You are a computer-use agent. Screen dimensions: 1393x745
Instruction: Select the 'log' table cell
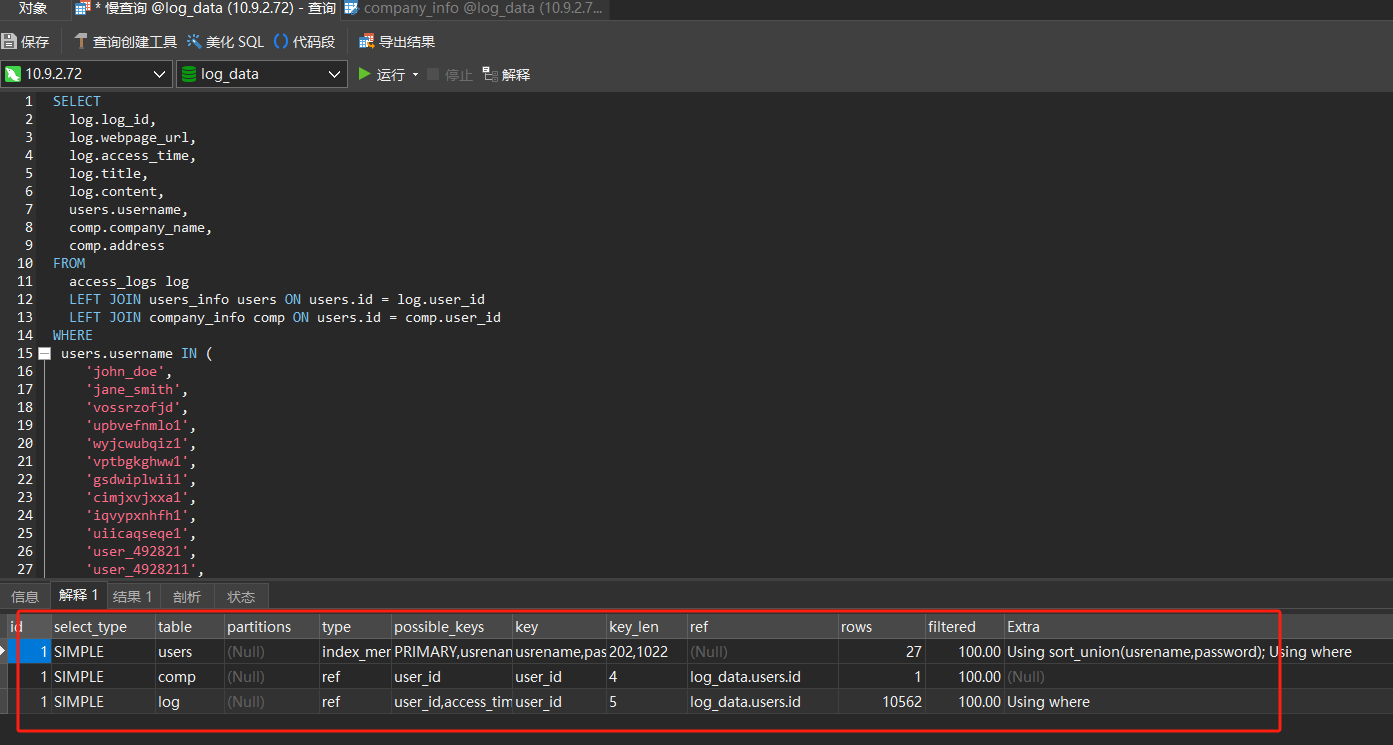click(189, 702)
